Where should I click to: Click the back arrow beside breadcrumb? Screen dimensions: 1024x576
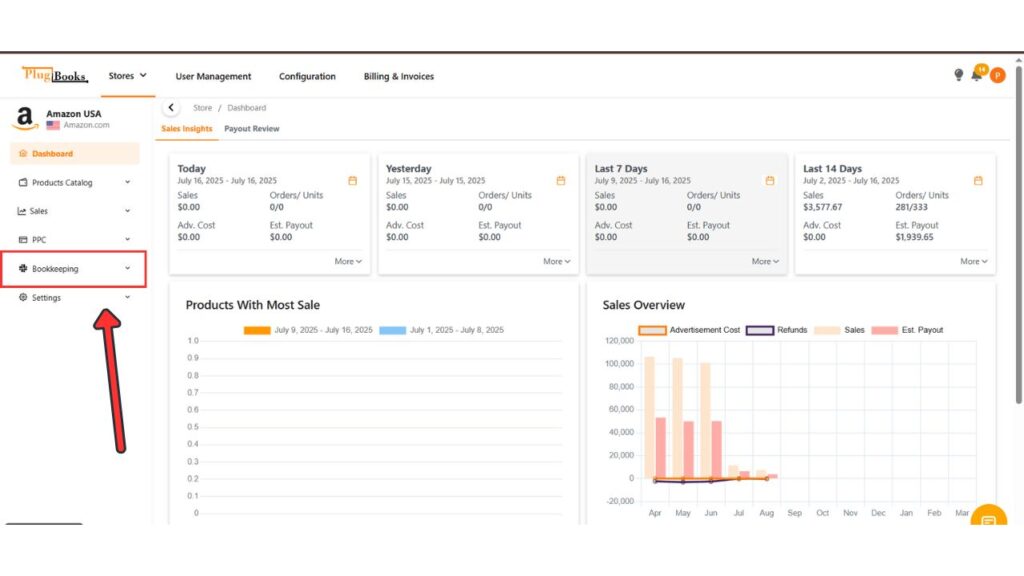(171, 108)
